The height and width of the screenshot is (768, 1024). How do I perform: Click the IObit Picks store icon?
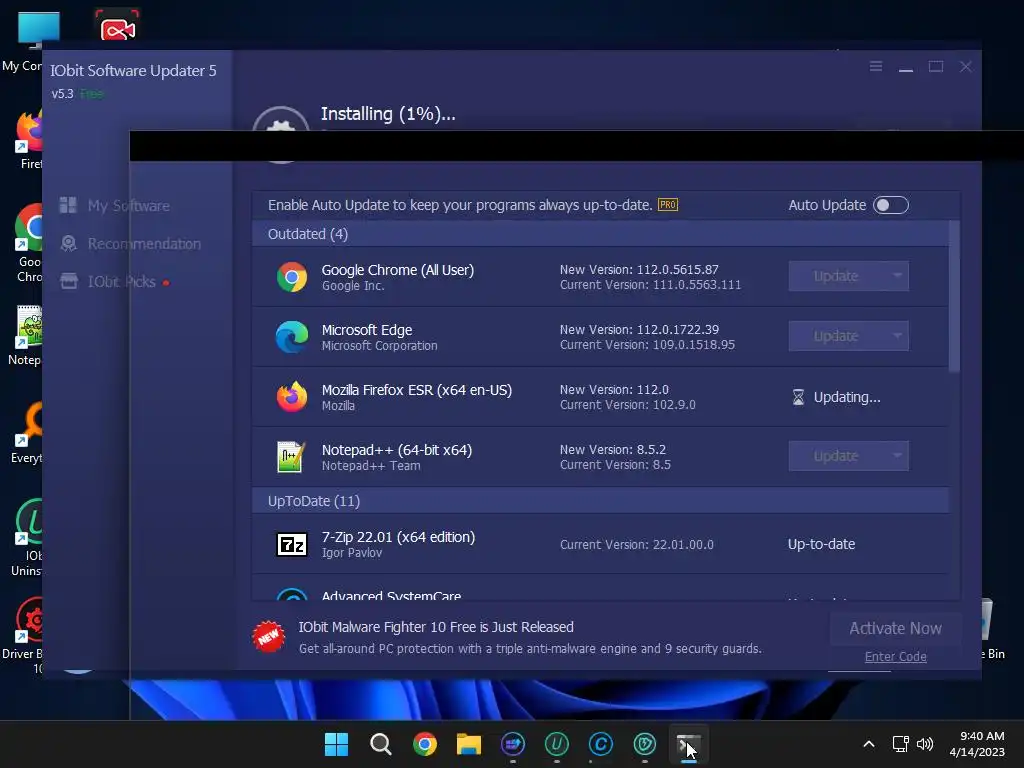pos(69,281)
